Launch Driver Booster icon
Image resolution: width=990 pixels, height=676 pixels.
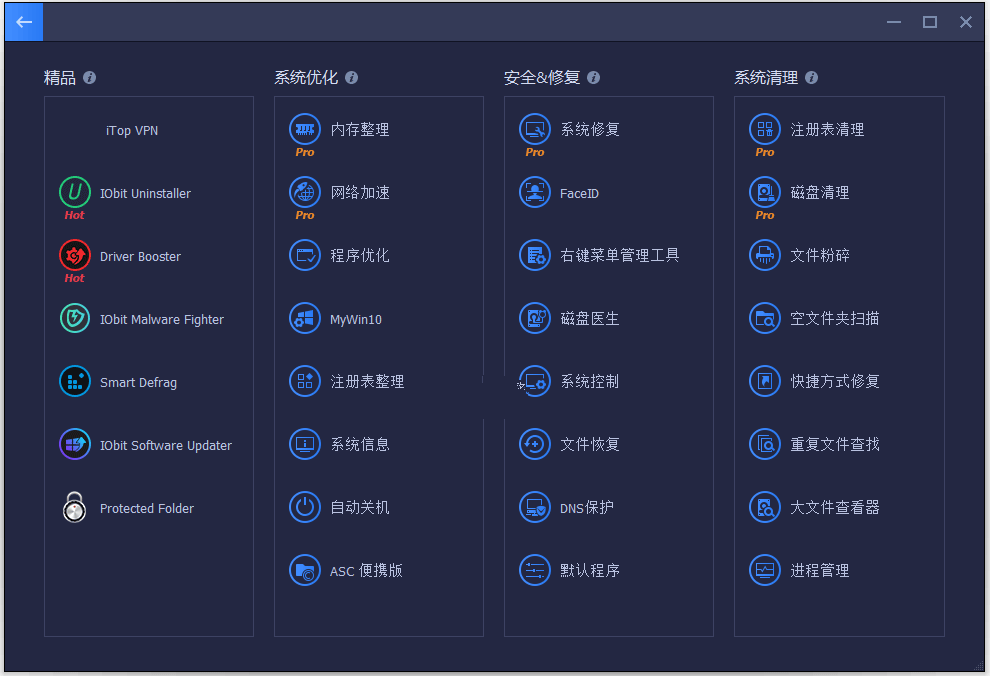tap(75, 255)
